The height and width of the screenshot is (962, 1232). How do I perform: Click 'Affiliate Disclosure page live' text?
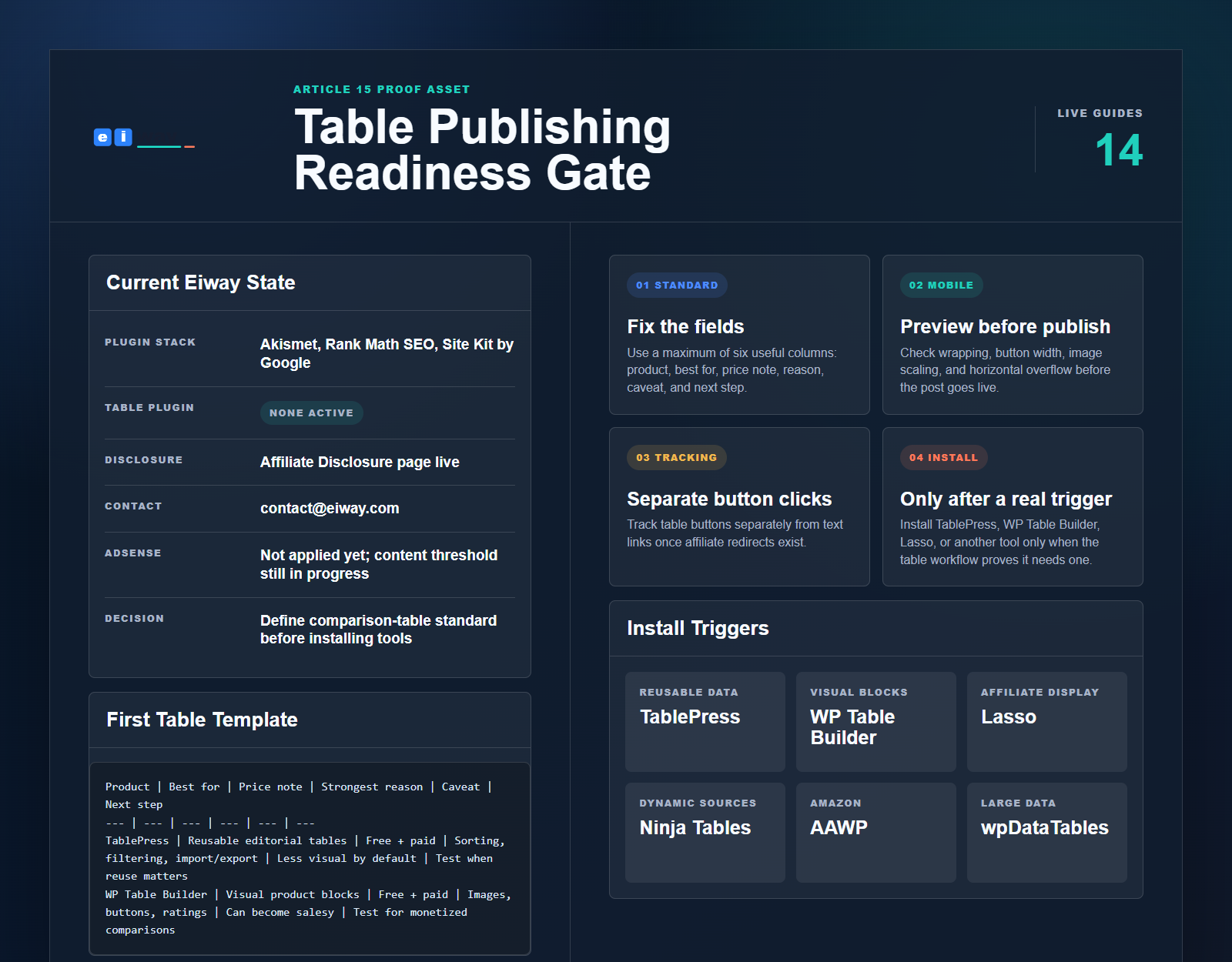(360, 462)
